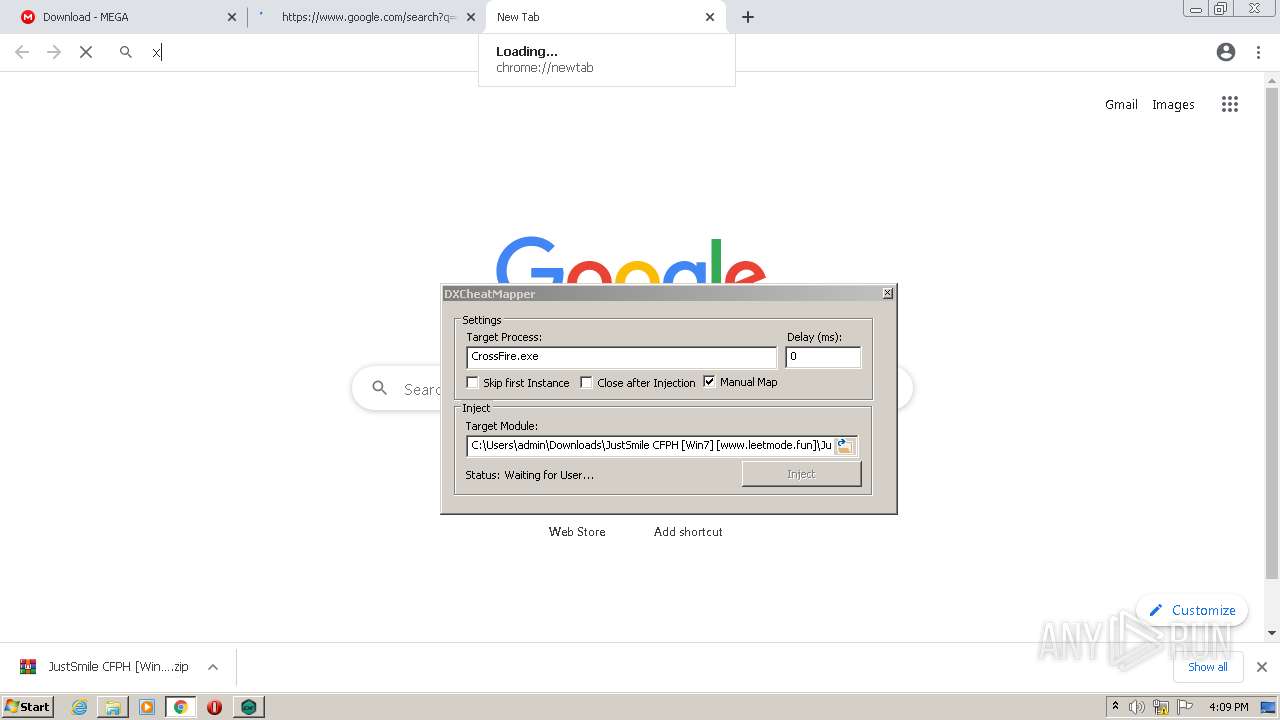Click the Inject button
1280x720 pixels.
pyautogui.click(x=801, y=474)
